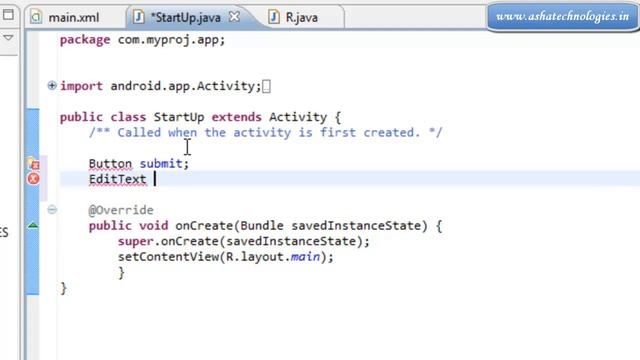
Task: Click 'Activity {' superclass name in class declaration
Action: [x=304, y=117]
